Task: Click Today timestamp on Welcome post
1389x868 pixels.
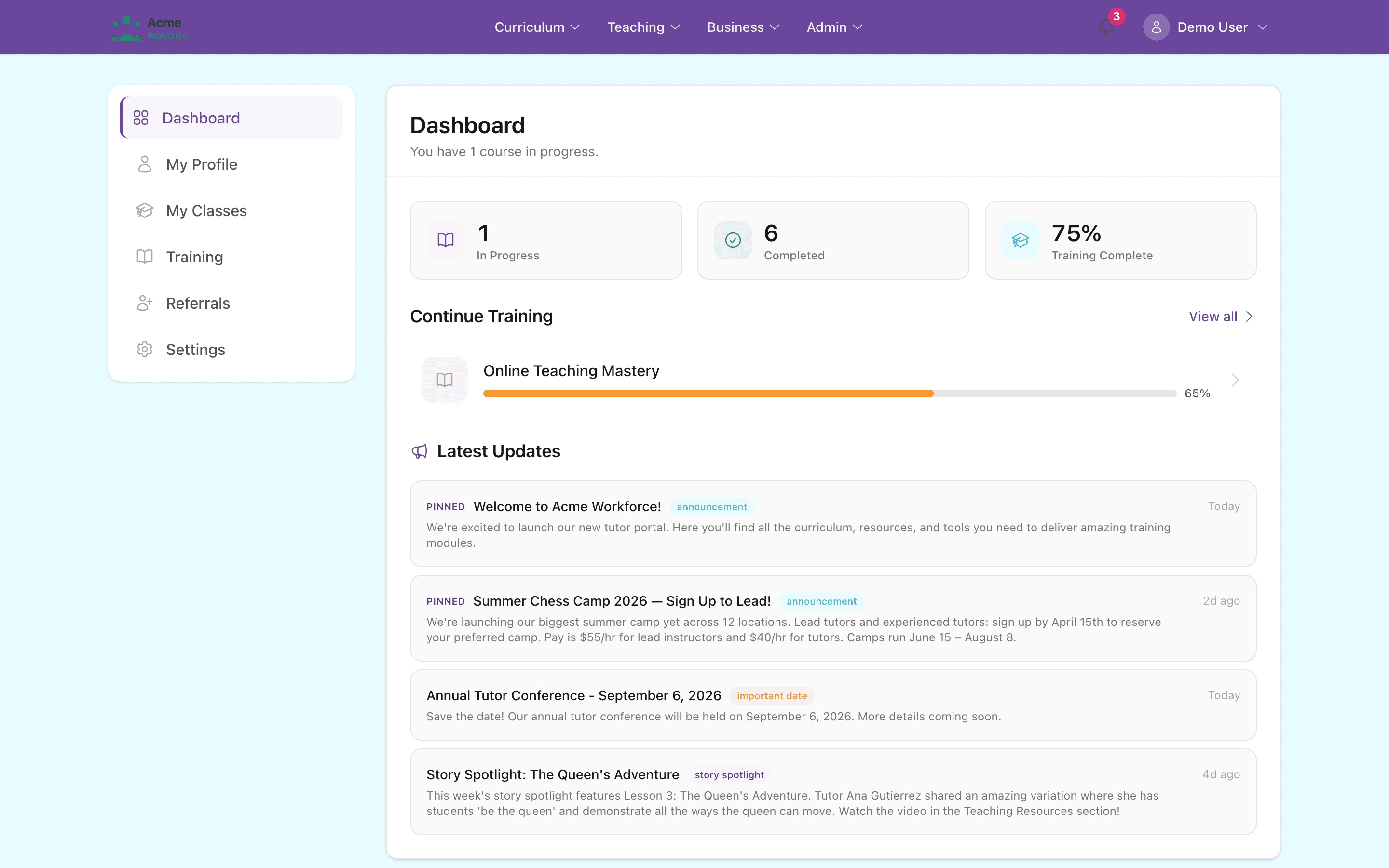Action: pos(1224,506)
